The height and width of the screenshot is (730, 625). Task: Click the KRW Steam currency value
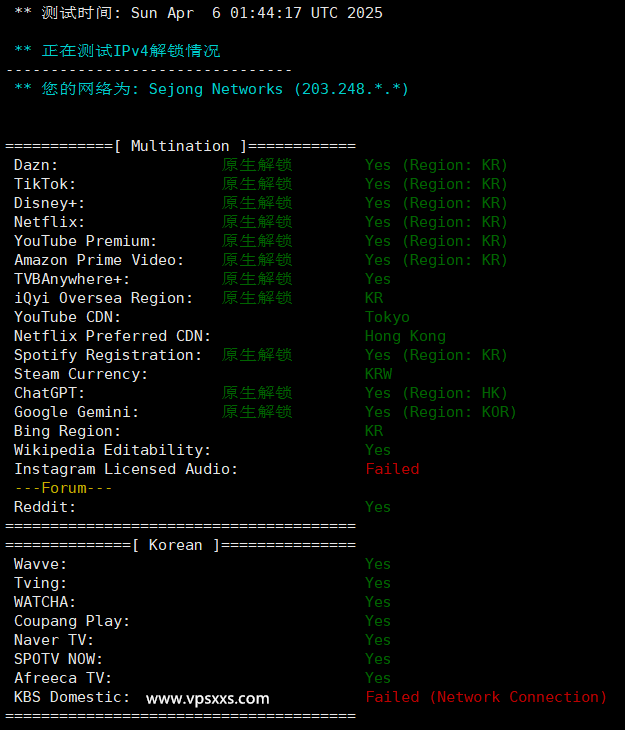pyautogui.click(x=378, y=374)
